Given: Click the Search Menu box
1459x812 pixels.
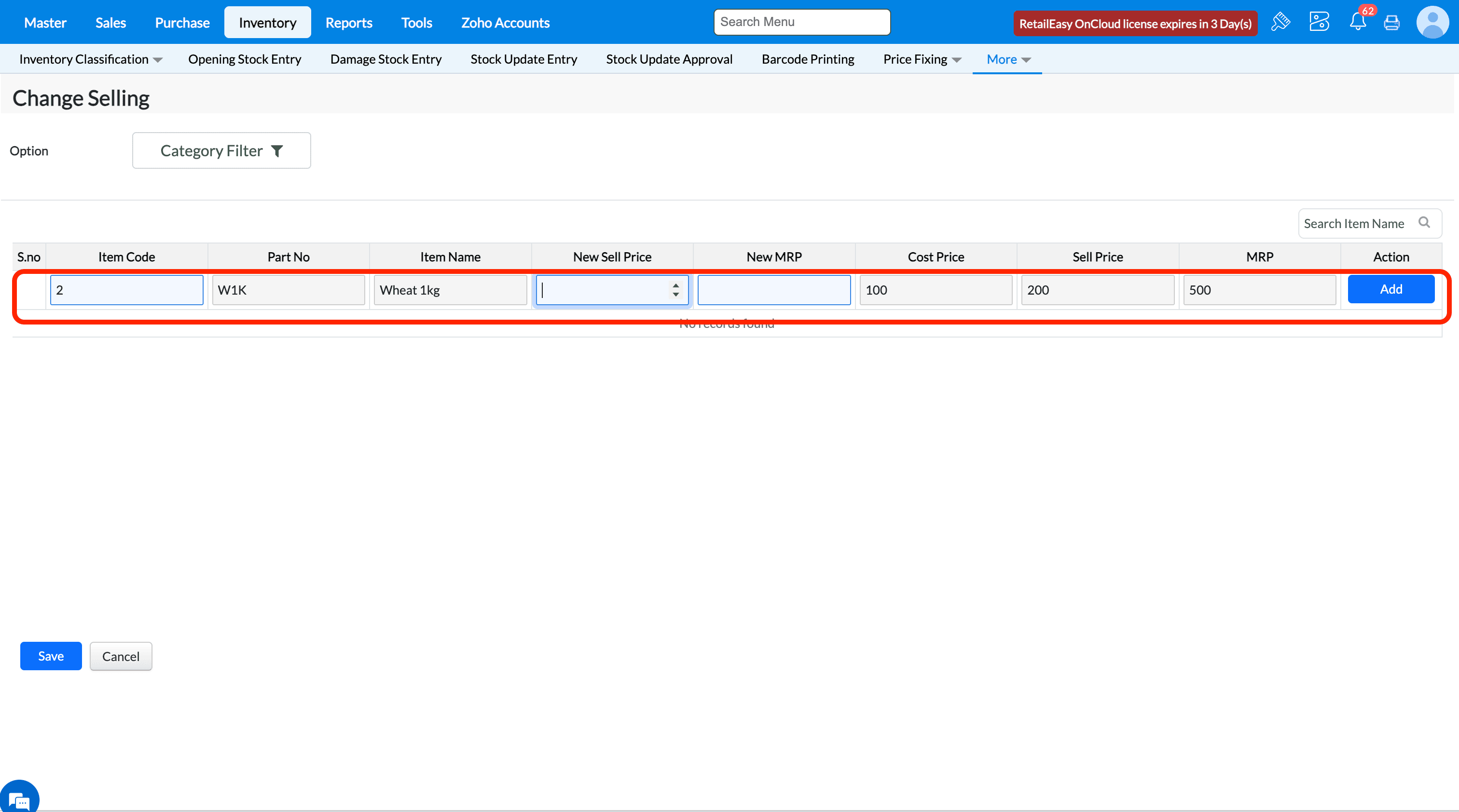Looking at the screenshot, I should point(801,22).
